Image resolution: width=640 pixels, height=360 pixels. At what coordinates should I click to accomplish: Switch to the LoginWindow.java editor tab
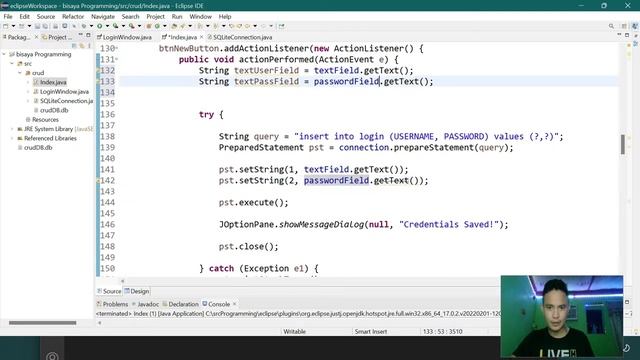[x=124, y=37]
